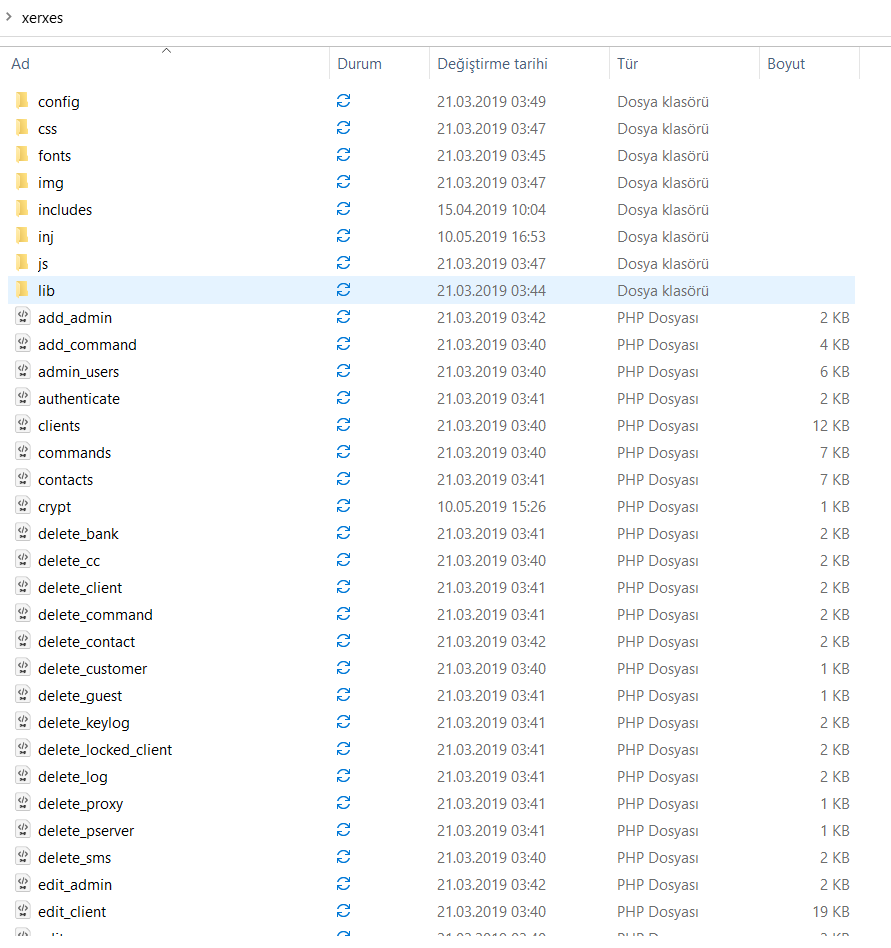Select the delete_guest file name
Viewport: 891px width, 948px height.
[80, 696]
